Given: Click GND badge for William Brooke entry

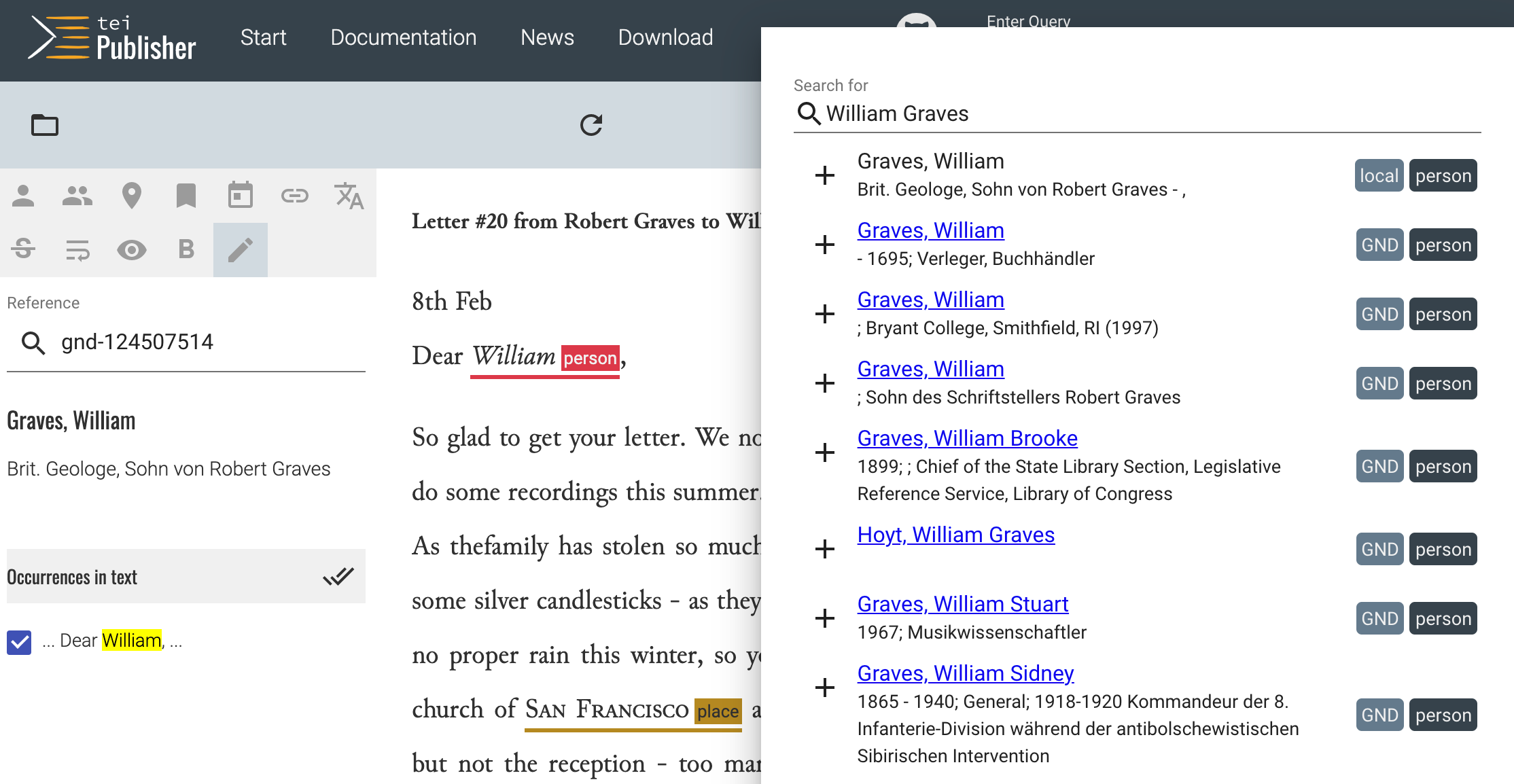Looking at the screenshot, I should (1379, 466).
